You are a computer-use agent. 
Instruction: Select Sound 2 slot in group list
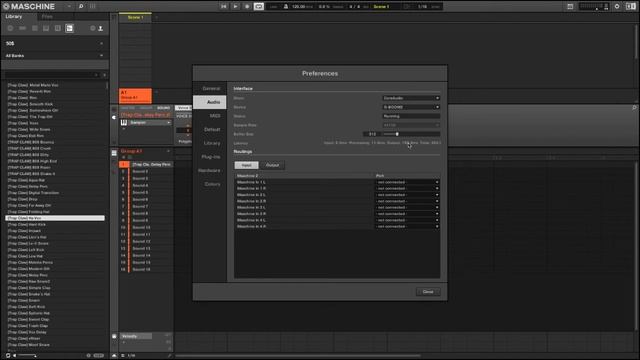tap(146, 171)
